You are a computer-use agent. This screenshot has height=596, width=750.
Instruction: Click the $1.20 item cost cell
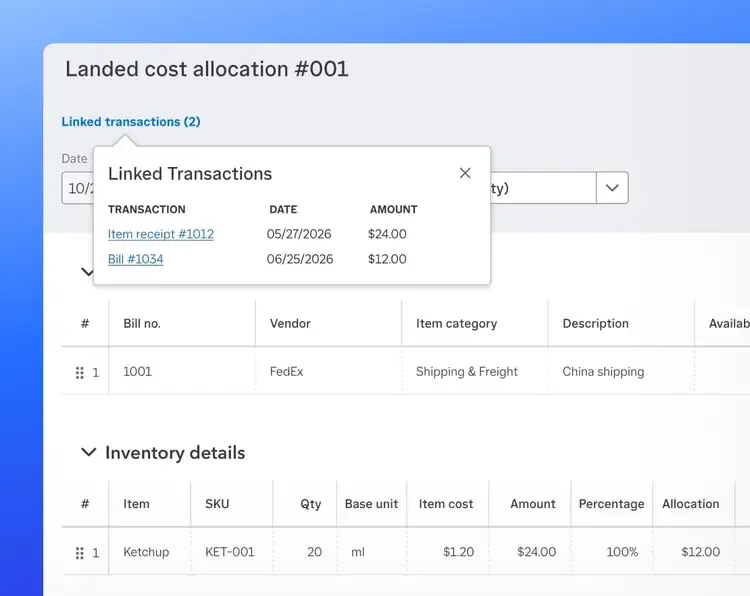448,552
